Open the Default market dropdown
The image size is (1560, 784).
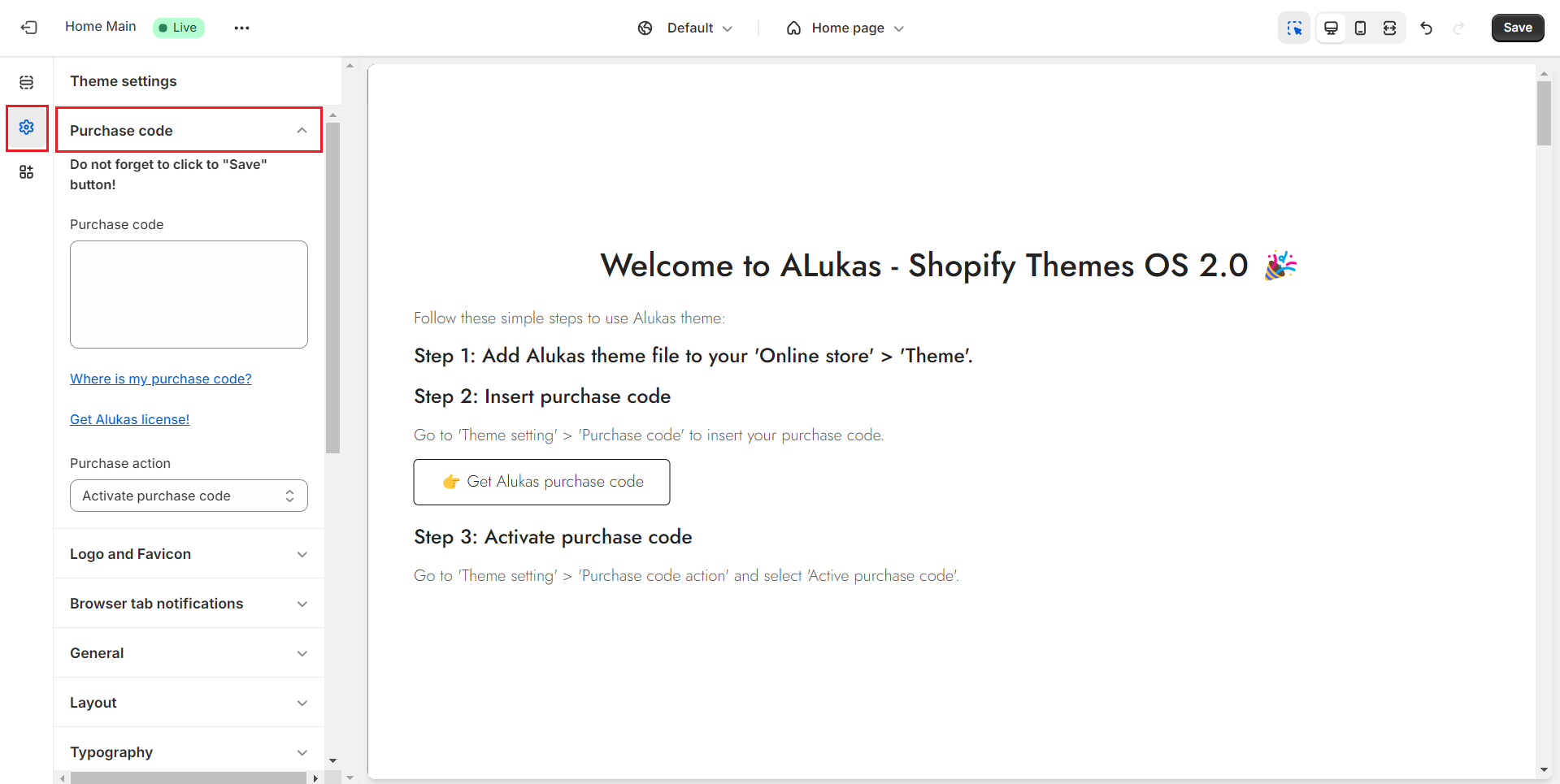tap(685, 28)
